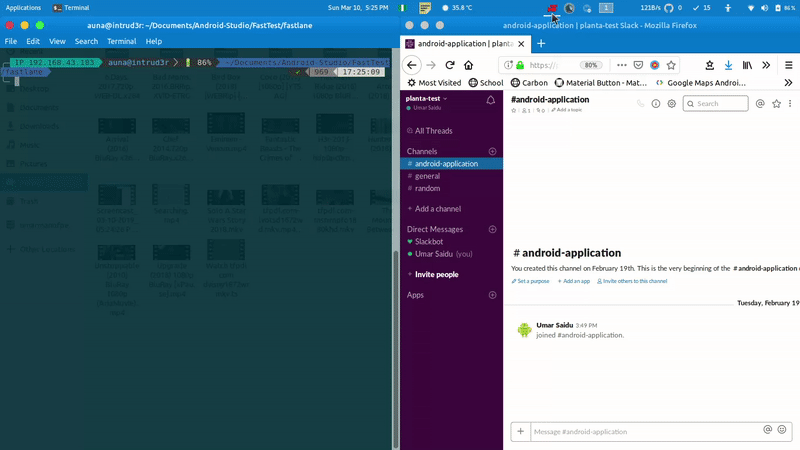The width and height of the screenshot is (800, 450).
Task: Open Firefox home page button
Action: pyautogui.click(x=468, y=65)
